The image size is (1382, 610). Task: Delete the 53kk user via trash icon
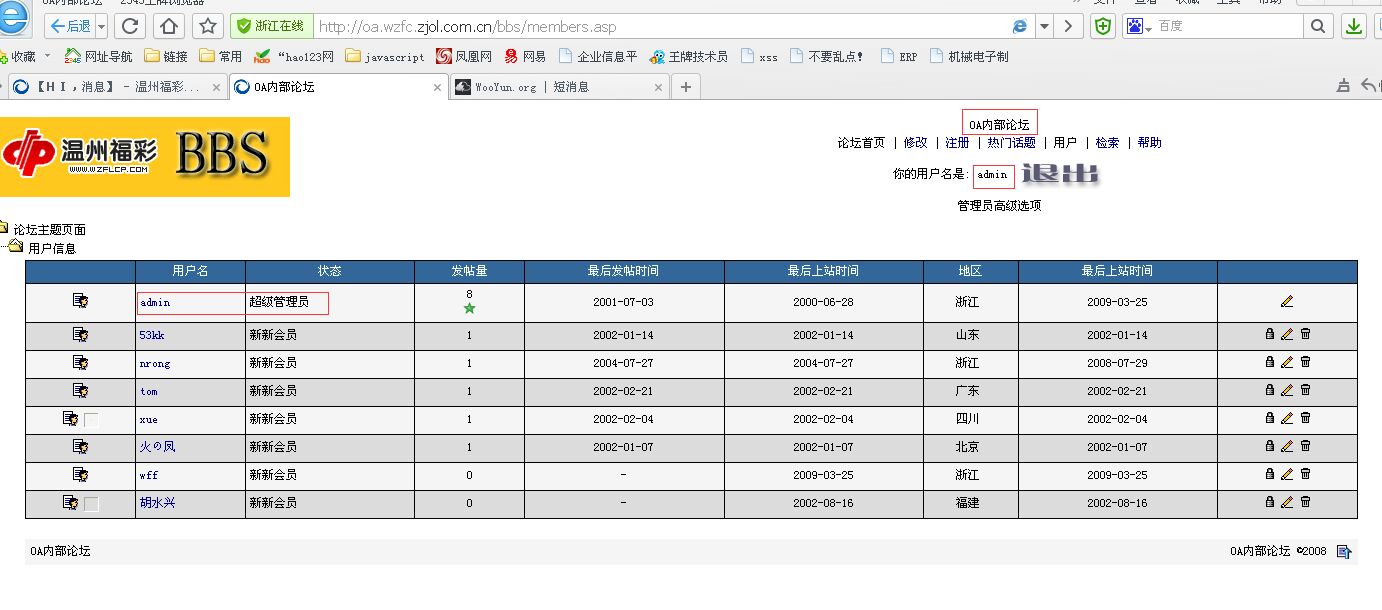pos(1305,334)
